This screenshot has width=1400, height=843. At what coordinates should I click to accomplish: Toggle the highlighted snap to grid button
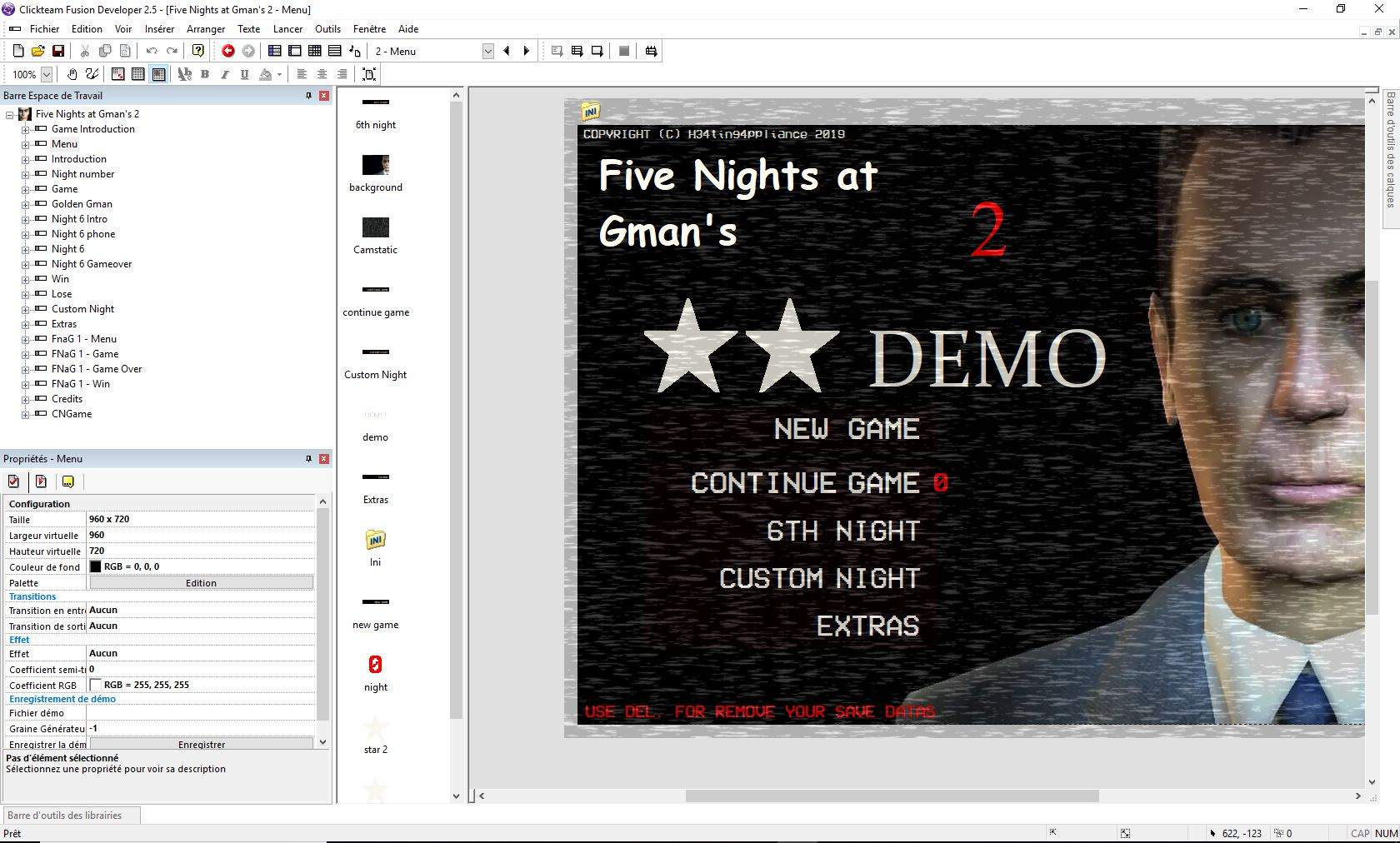(x=158, y=74)
